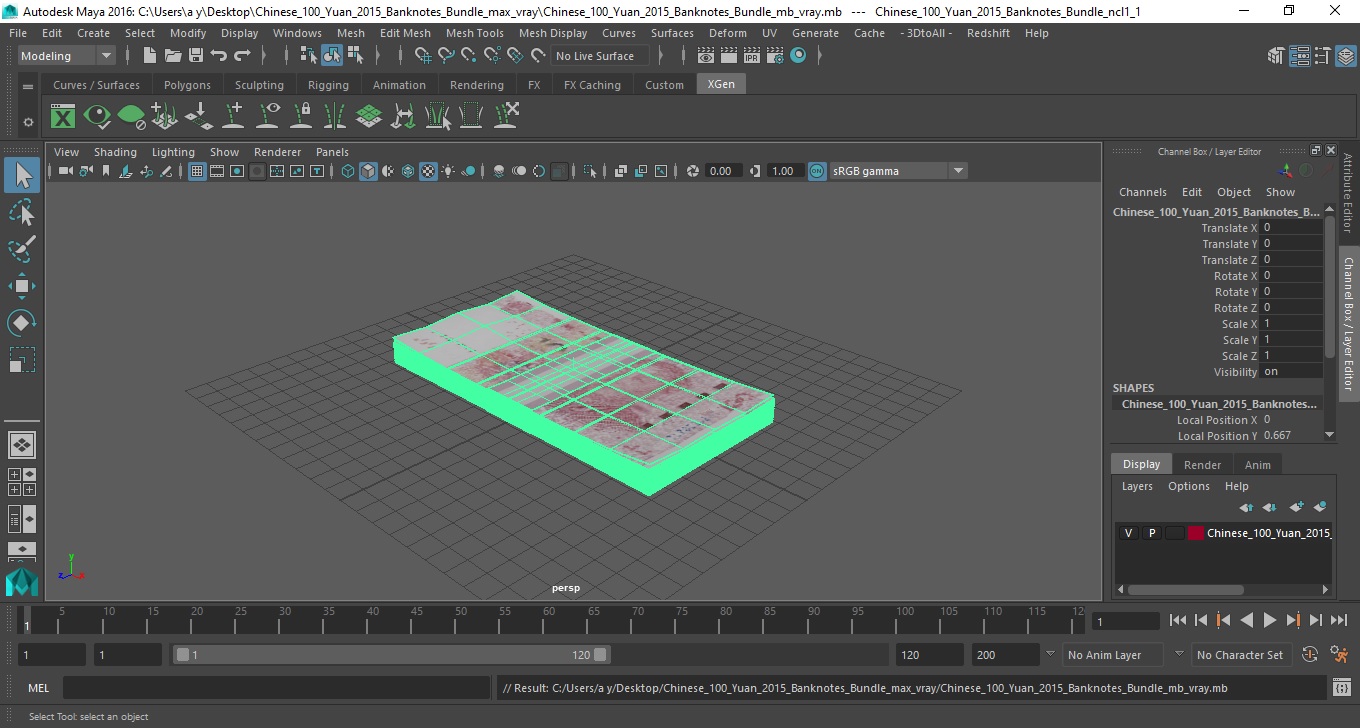The height and width of the screenshot is (728, 1360).
Task: Toggle the viewport grid display button
Action: [x=197, y=171]
